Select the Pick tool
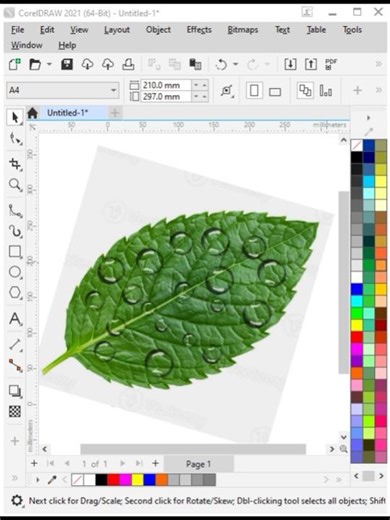Viewport: 390px width, 520px height. [15, 117]
